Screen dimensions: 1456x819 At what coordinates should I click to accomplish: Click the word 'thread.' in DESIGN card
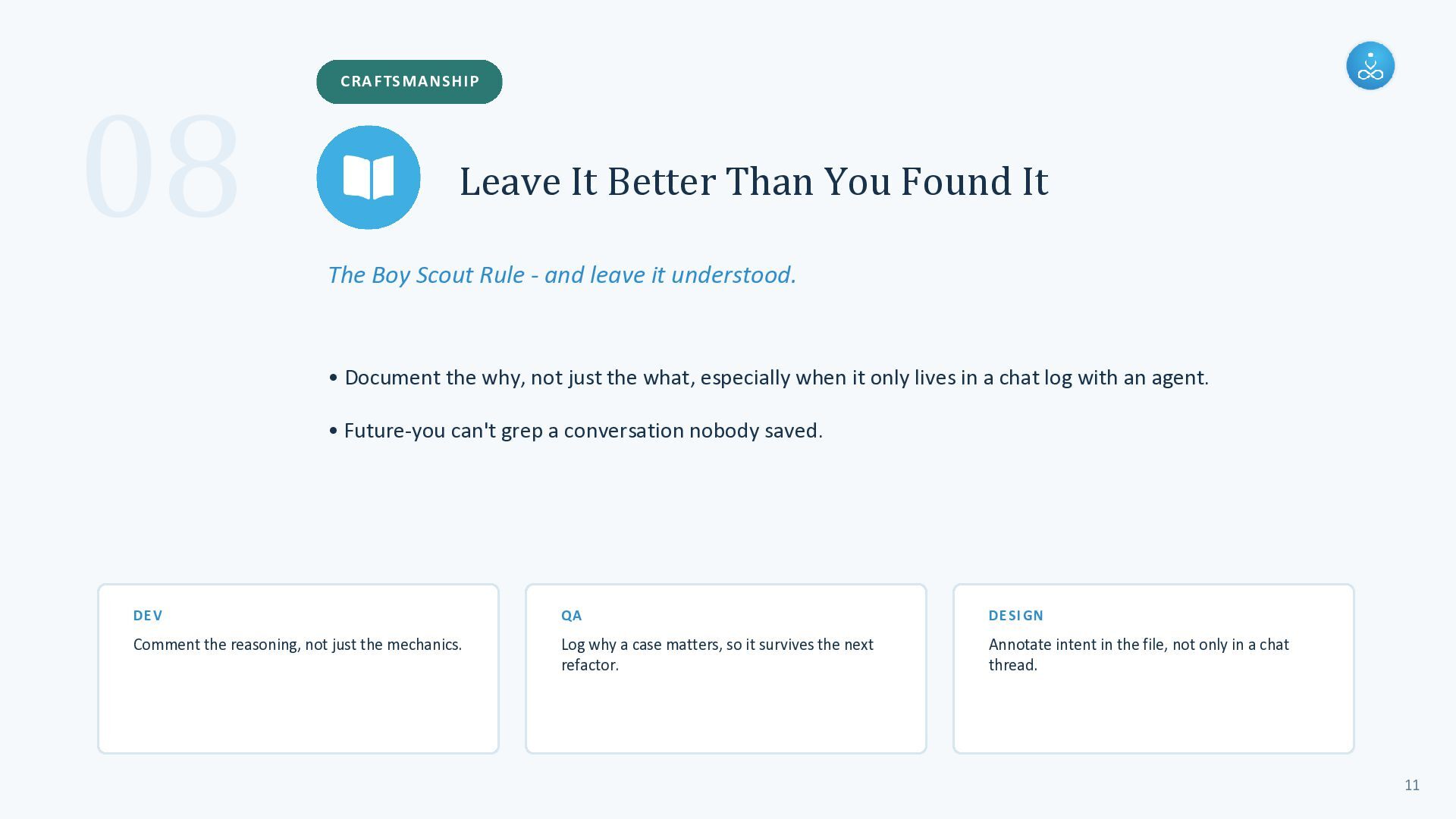[x=1013, y=665]
